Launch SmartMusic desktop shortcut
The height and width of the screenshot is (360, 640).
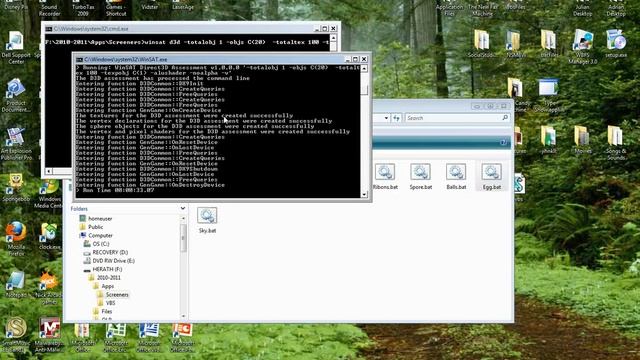point(16,334)
